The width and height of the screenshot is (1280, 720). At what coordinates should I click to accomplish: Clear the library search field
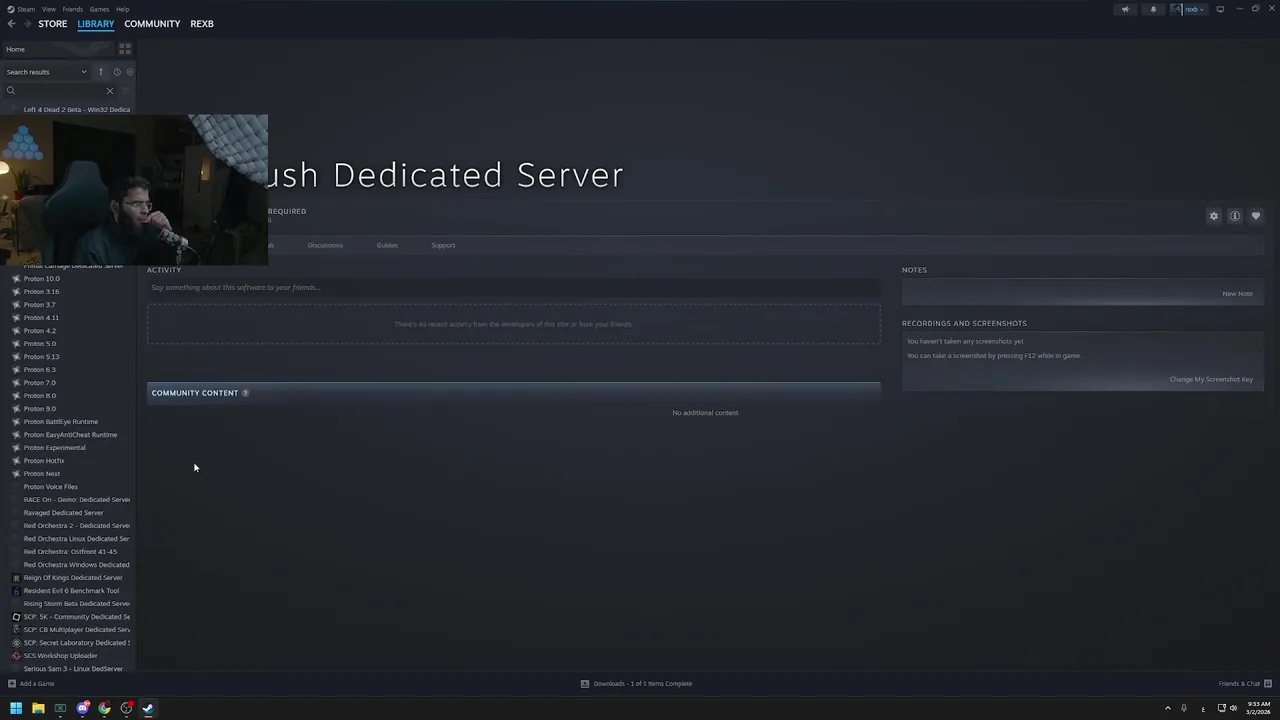tap(110, 91)
